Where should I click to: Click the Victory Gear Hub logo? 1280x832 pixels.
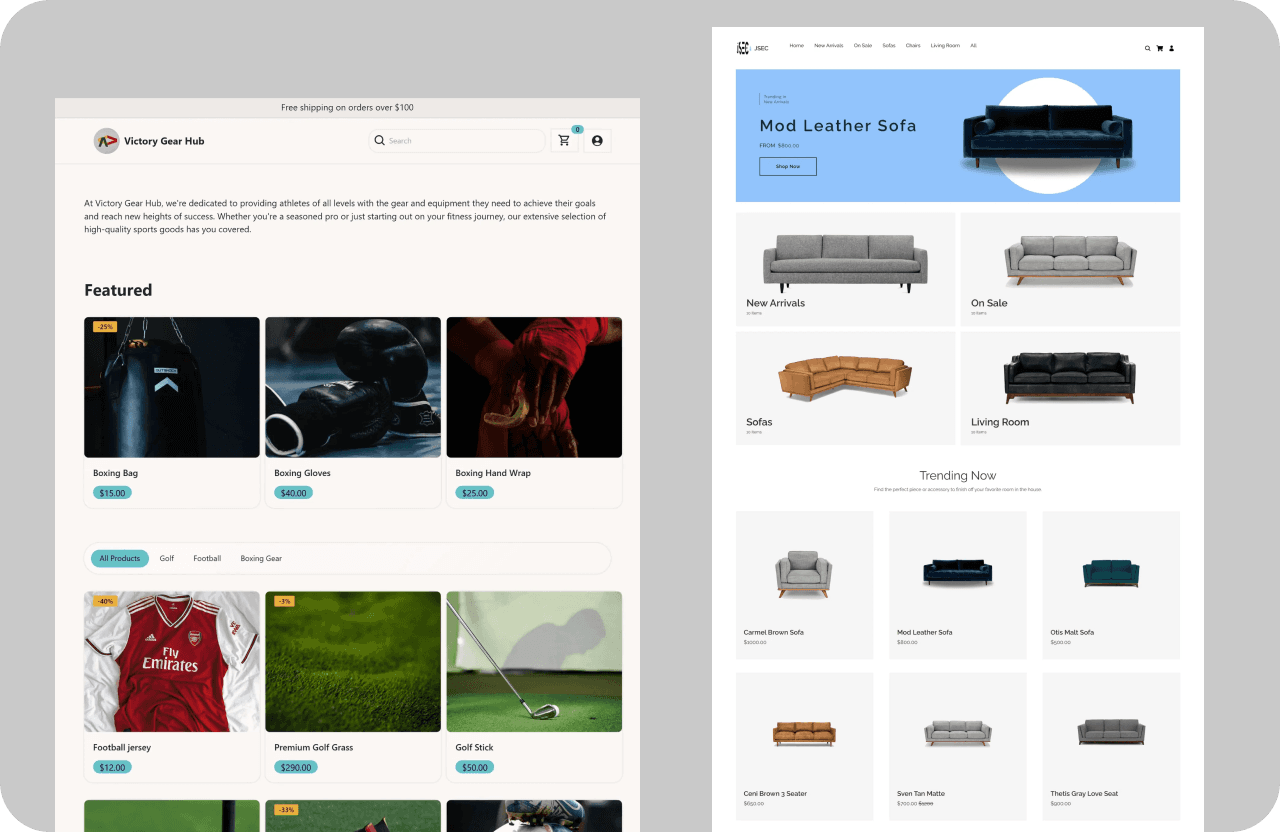pos(106,141)
